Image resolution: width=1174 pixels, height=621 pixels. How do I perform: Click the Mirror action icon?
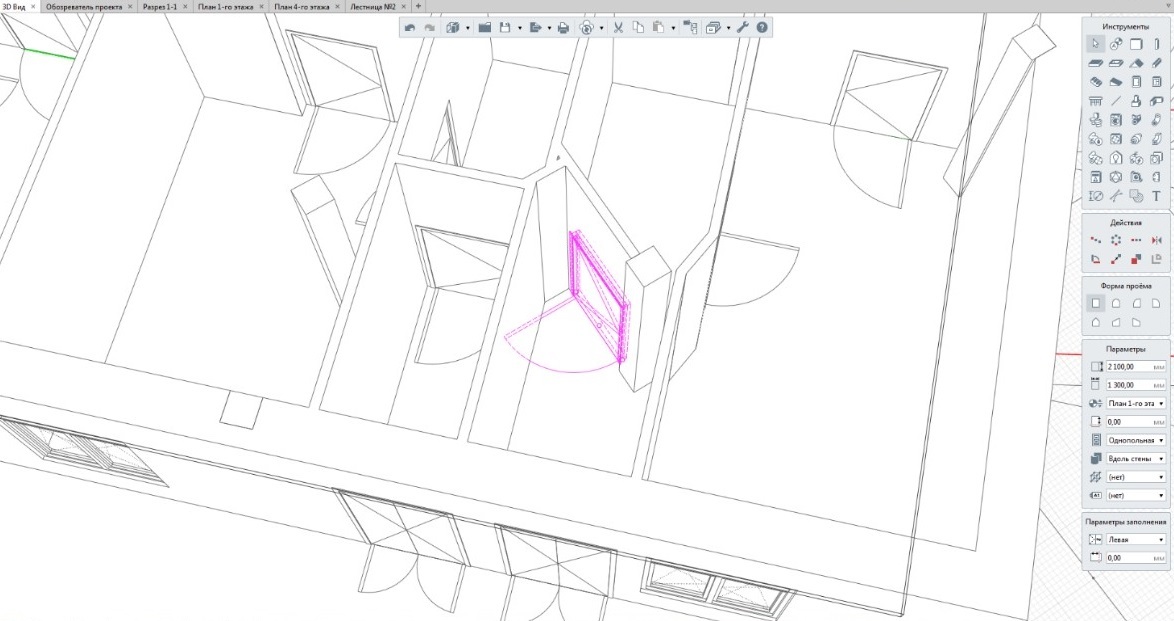coord(1157,240)
